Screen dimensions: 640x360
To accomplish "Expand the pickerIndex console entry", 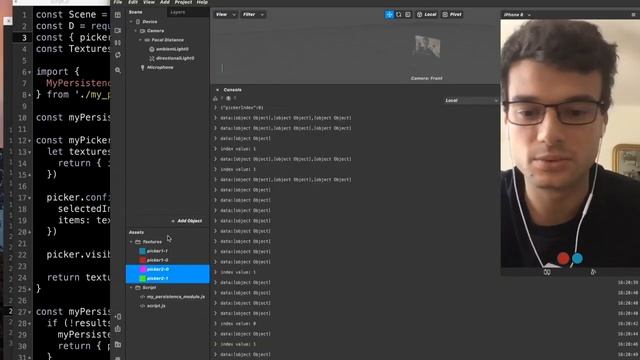I will [x=216, y=108].
